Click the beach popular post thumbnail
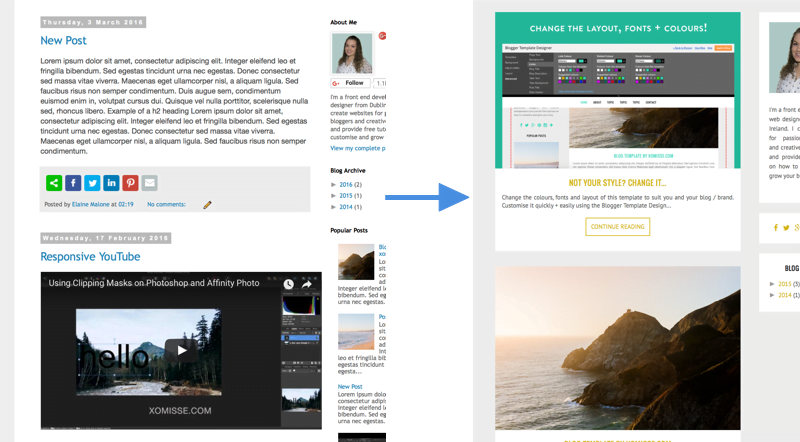Screen dimensions: 800x442 356,331
